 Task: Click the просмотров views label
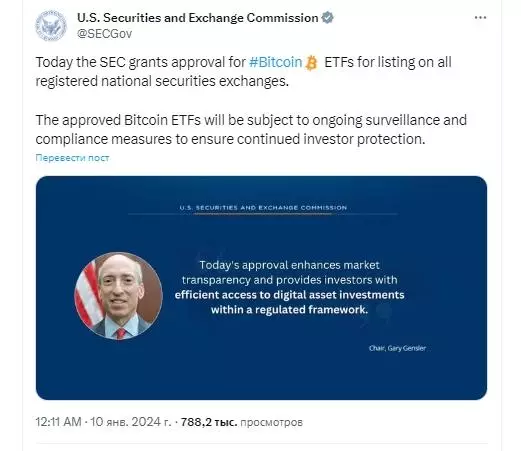click(x=271, y=422)
